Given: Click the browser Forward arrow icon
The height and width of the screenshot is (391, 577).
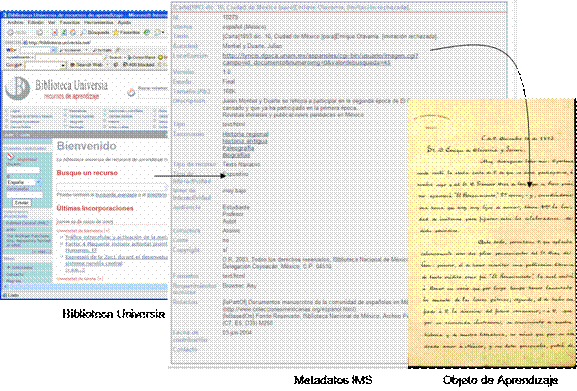Looking at the screenshot, I should point(39,32).
